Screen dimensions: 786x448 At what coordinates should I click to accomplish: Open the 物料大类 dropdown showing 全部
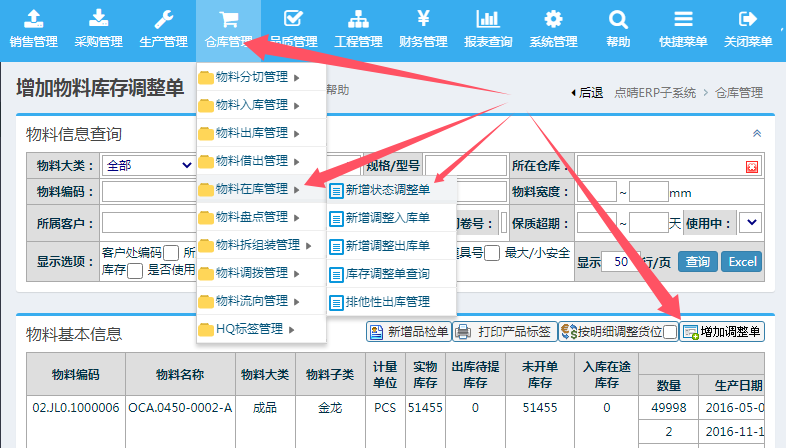(x=148, y=165)
